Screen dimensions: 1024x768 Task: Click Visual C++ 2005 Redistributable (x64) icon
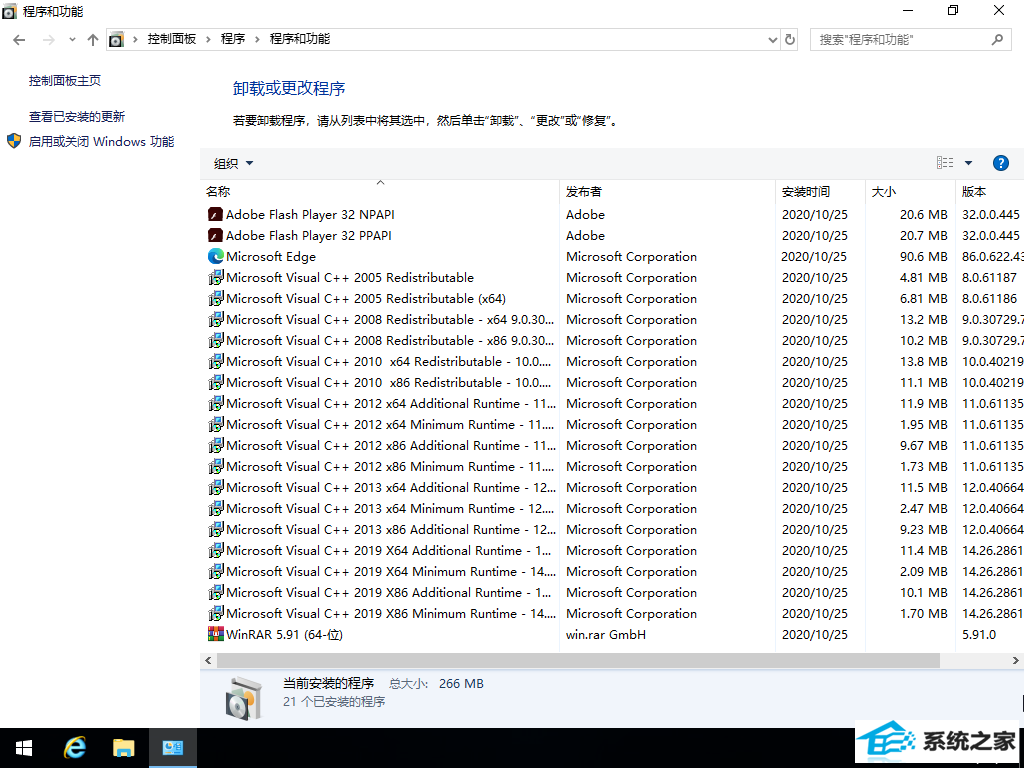(x=216, y=298)
